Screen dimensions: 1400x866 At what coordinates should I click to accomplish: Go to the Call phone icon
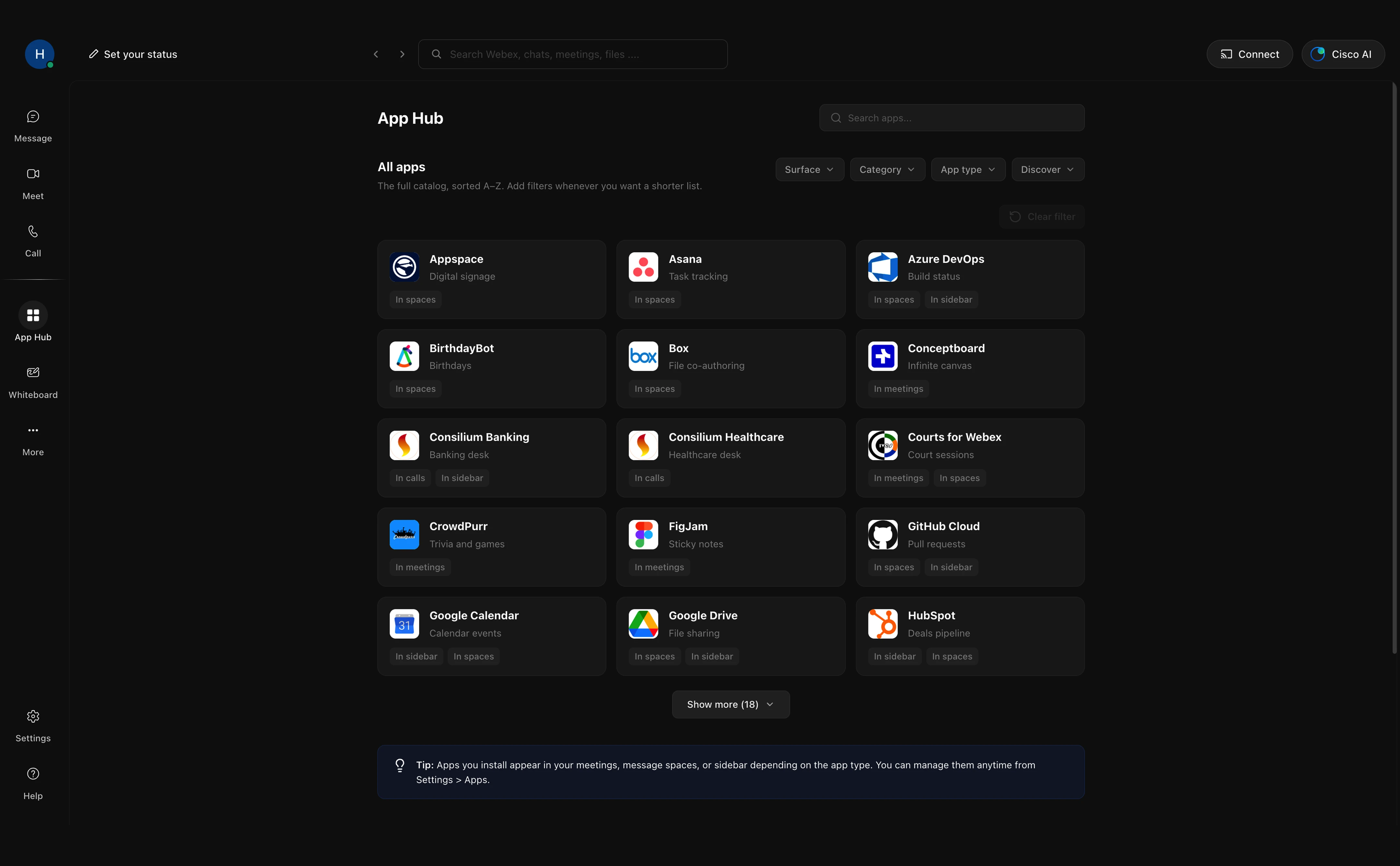[x=33, y=231]
